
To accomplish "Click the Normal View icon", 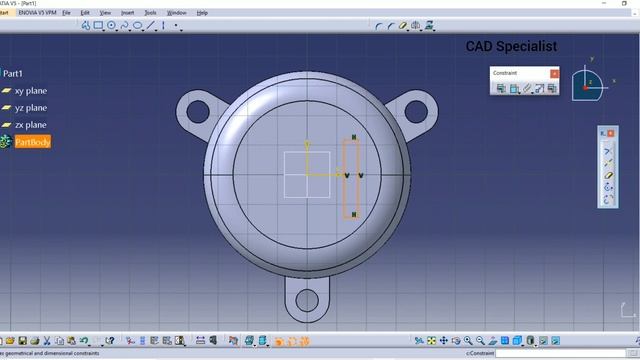I will click(493, 340).
